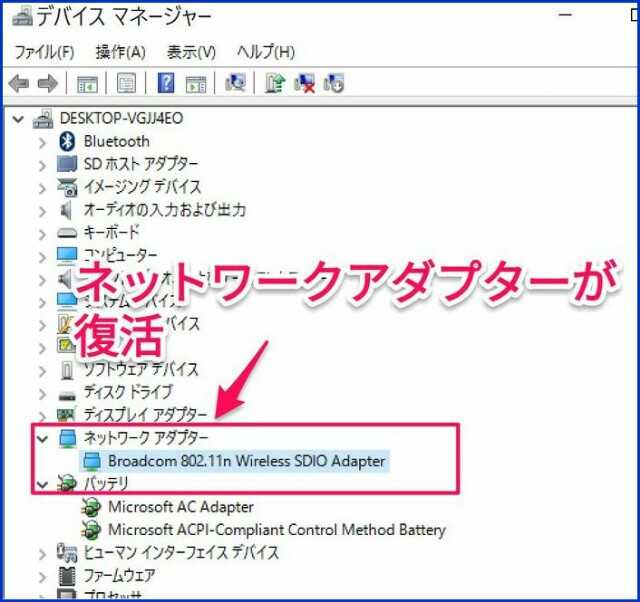The image size is (640, 602).
Task: Click the Update driver toolbar icon
Action: point(275,83)
